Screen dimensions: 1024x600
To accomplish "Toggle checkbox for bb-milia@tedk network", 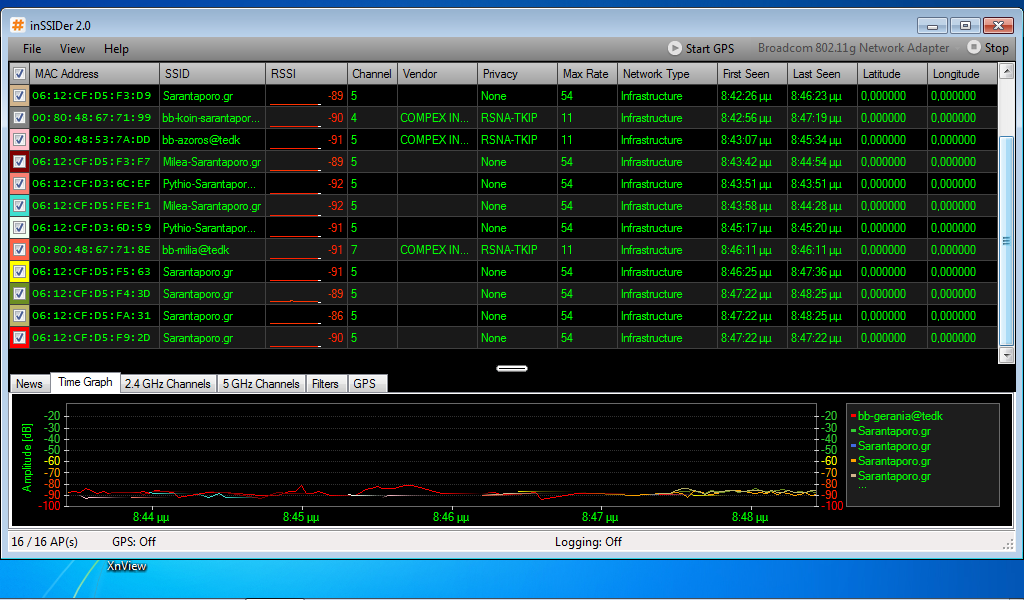I will tap(19, 250).
